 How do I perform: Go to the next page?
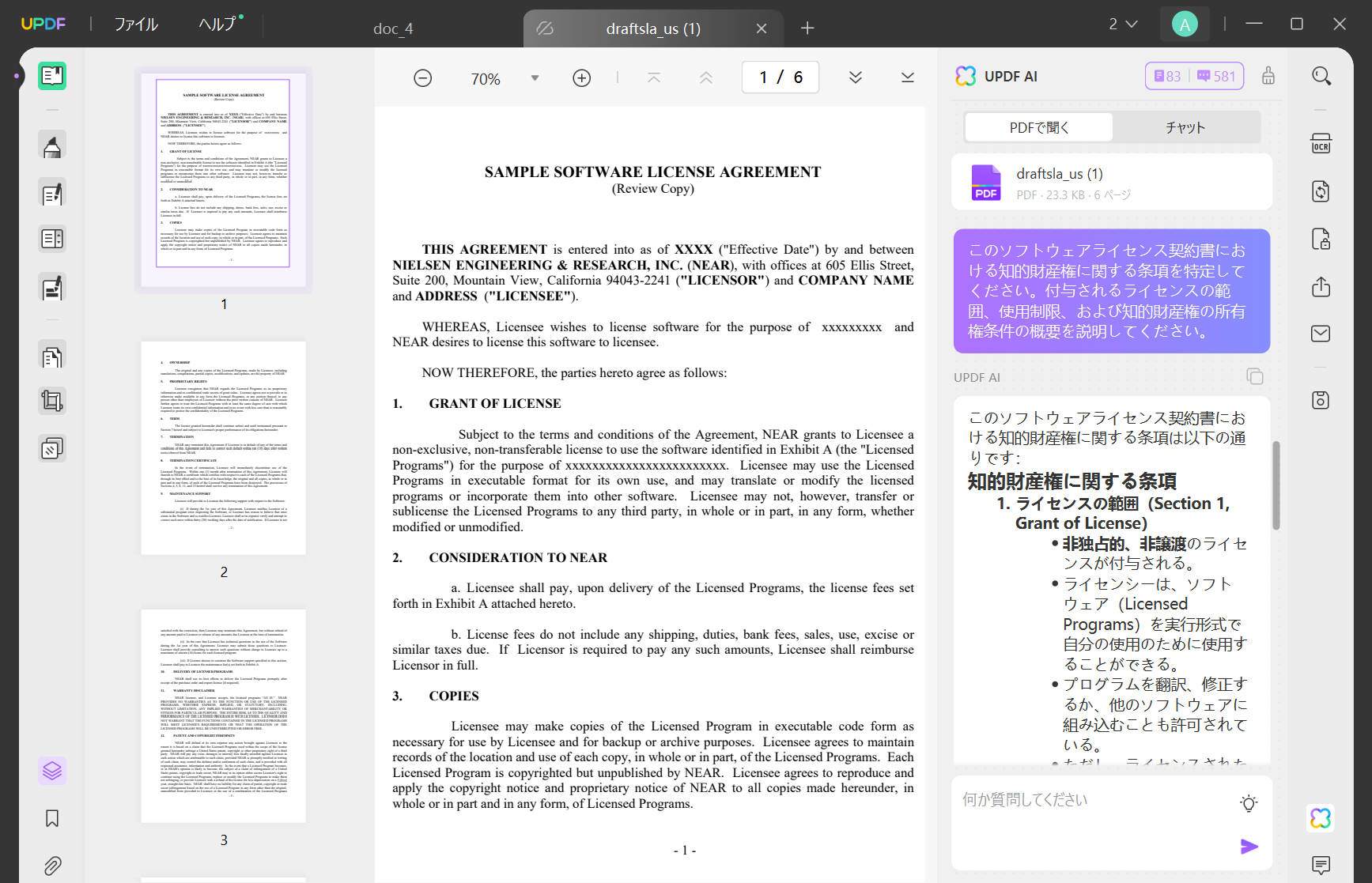click(x=856, y=77)
